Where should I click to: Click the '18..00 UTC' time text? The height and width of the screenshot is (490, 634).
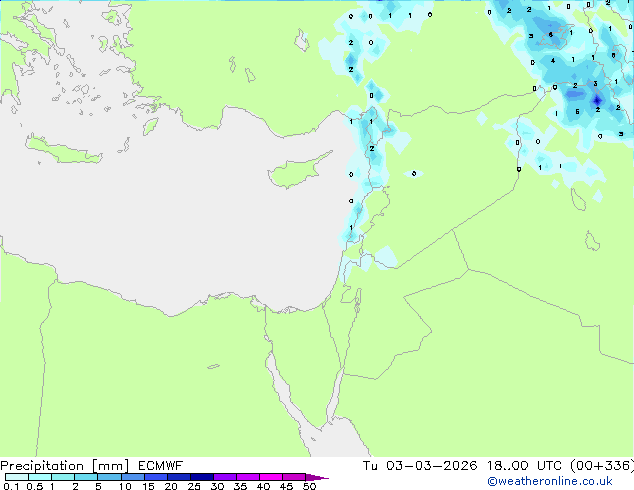click(524, 466)
